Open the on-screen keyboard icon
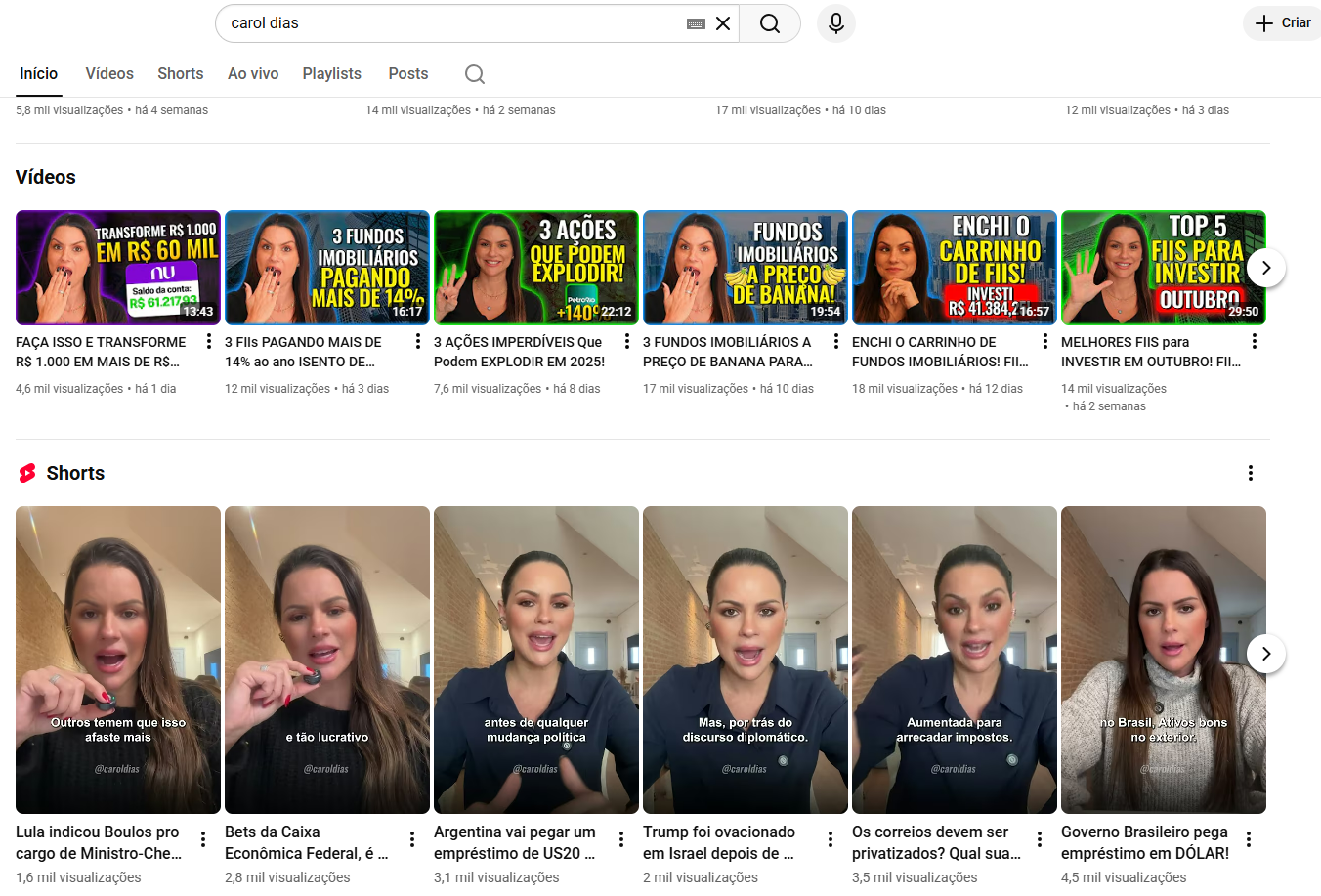This screenshot has width=1321, height=896. [696, 23]
